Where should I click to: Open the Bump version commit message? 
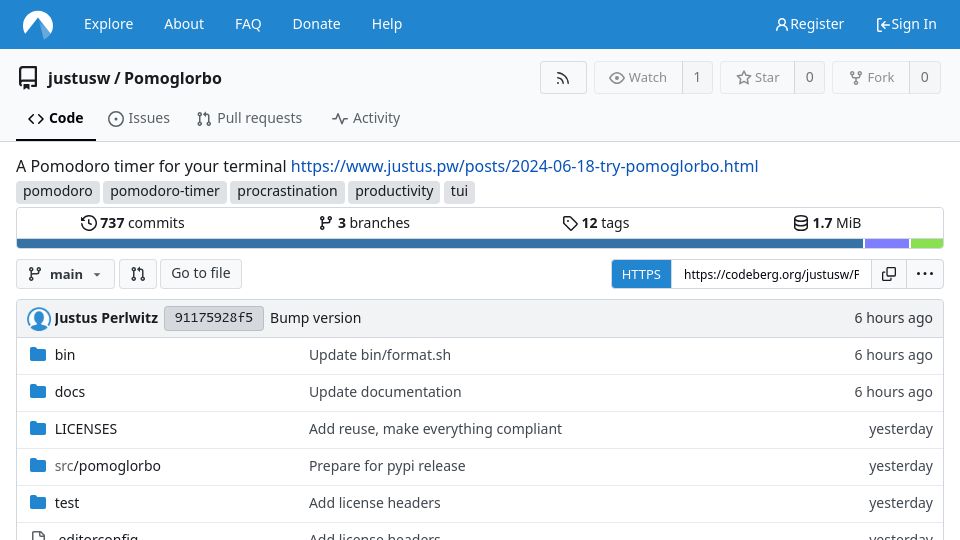315,318
